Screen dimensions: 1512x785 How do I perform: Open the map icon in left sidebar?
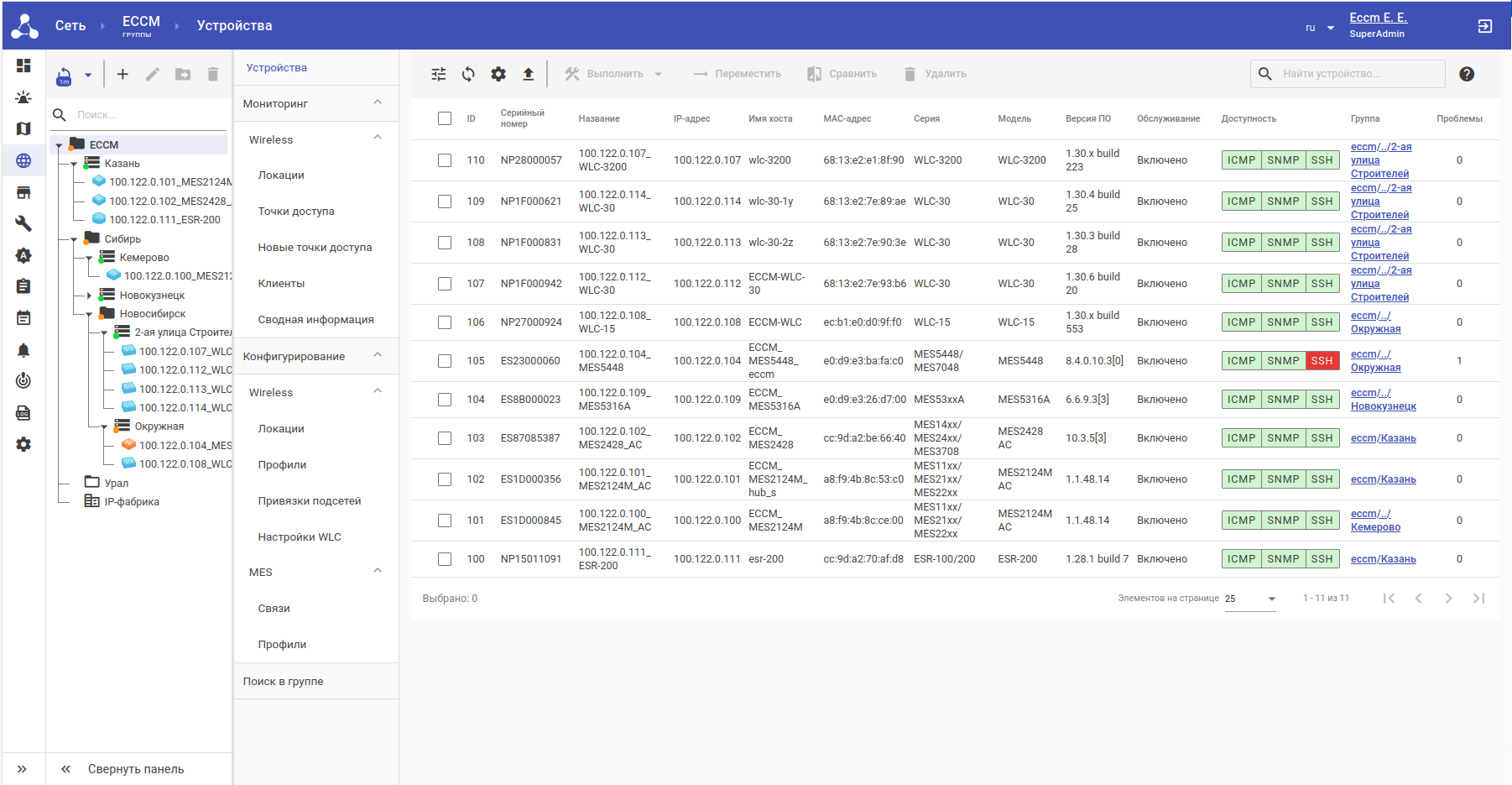coord(23,128)
